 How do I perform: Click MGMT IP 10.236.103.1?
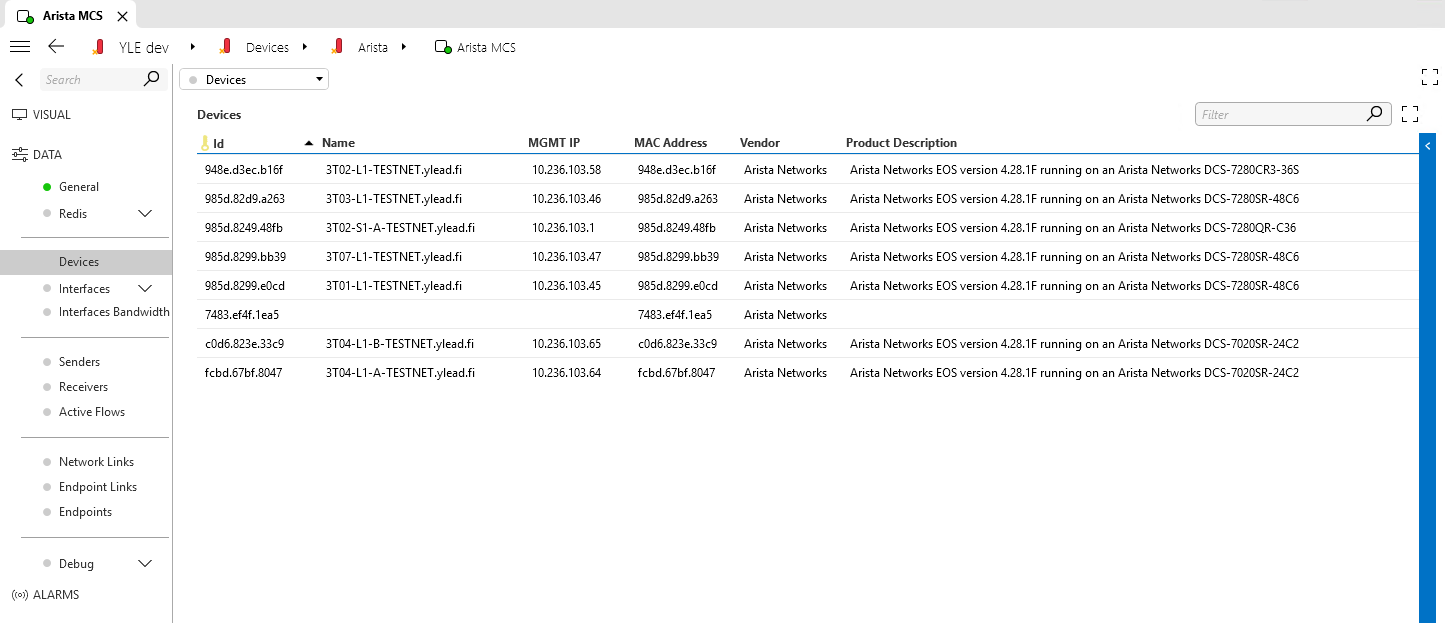click(x=563, y=228)
